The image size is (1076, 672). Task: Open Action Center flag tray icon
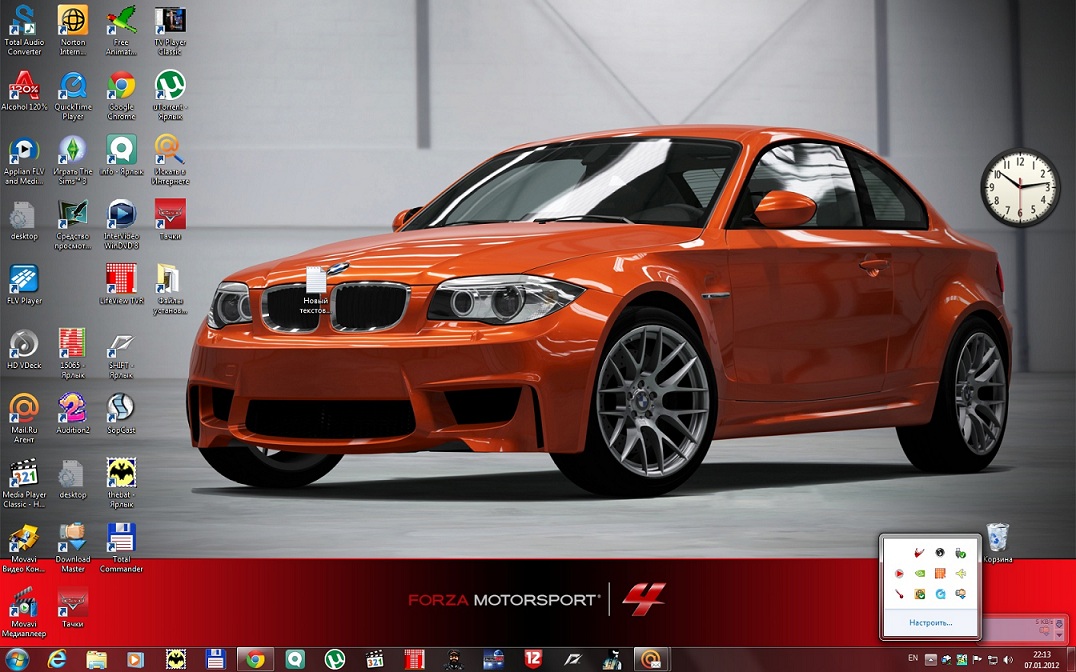(x=977, y=659)
